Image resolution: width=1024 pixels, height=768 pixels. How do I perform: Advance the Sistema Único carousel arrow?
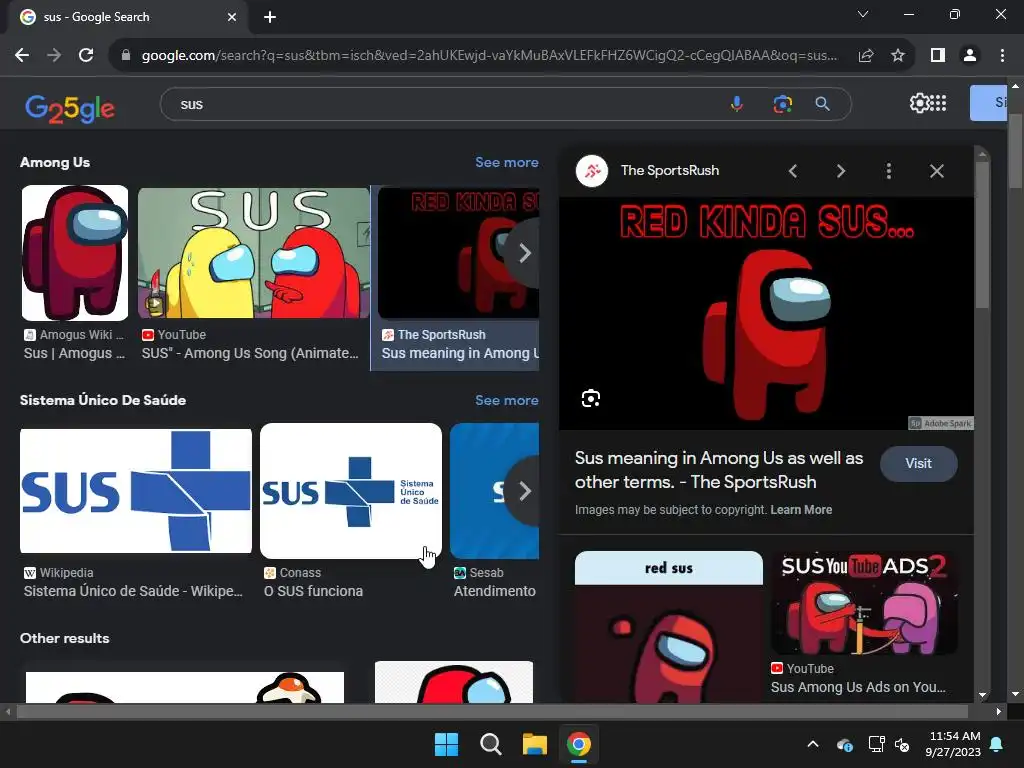point(524,490)
